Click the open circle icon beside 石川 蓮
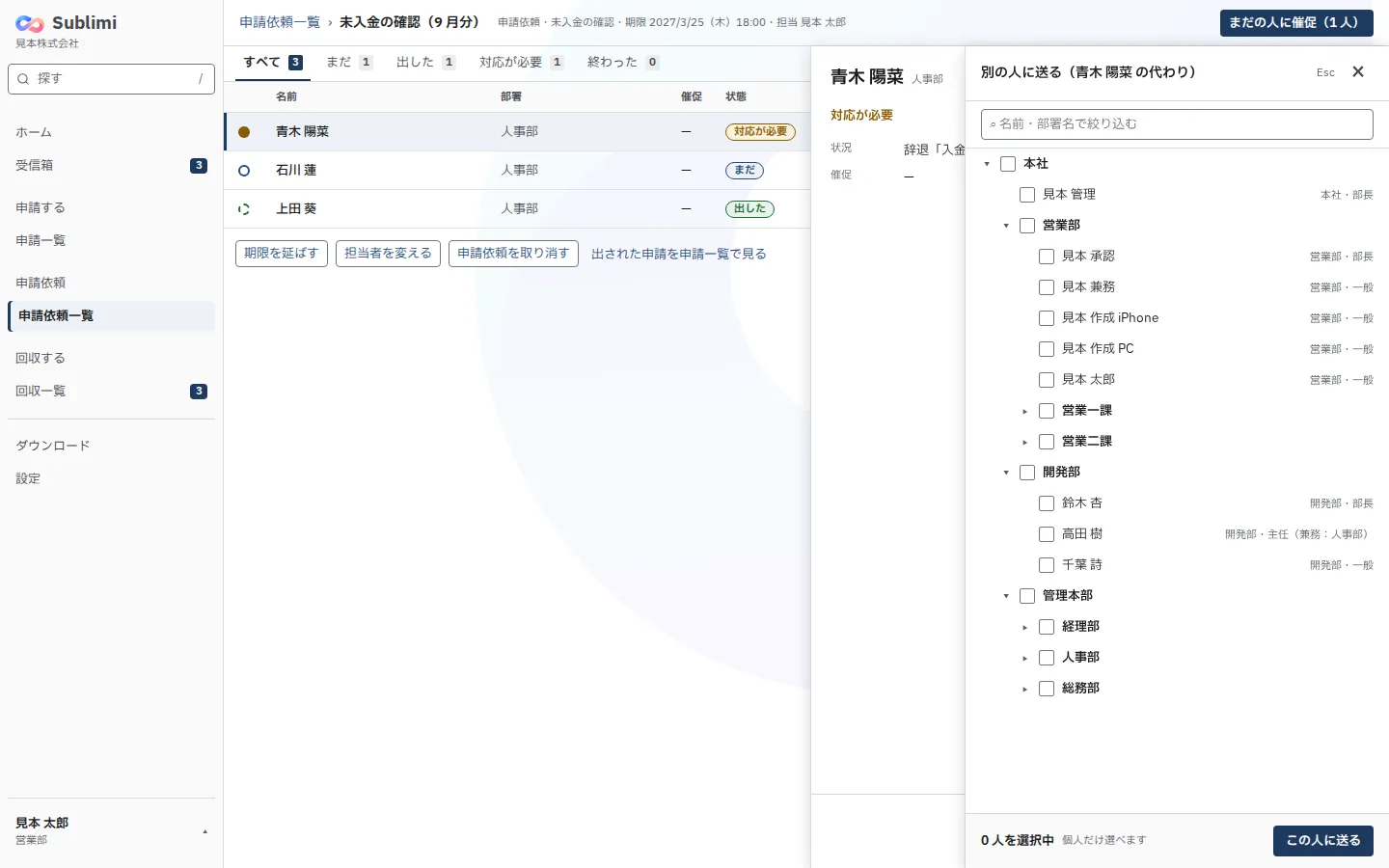Screen dimensions: 1389x868 pos(244,171)
